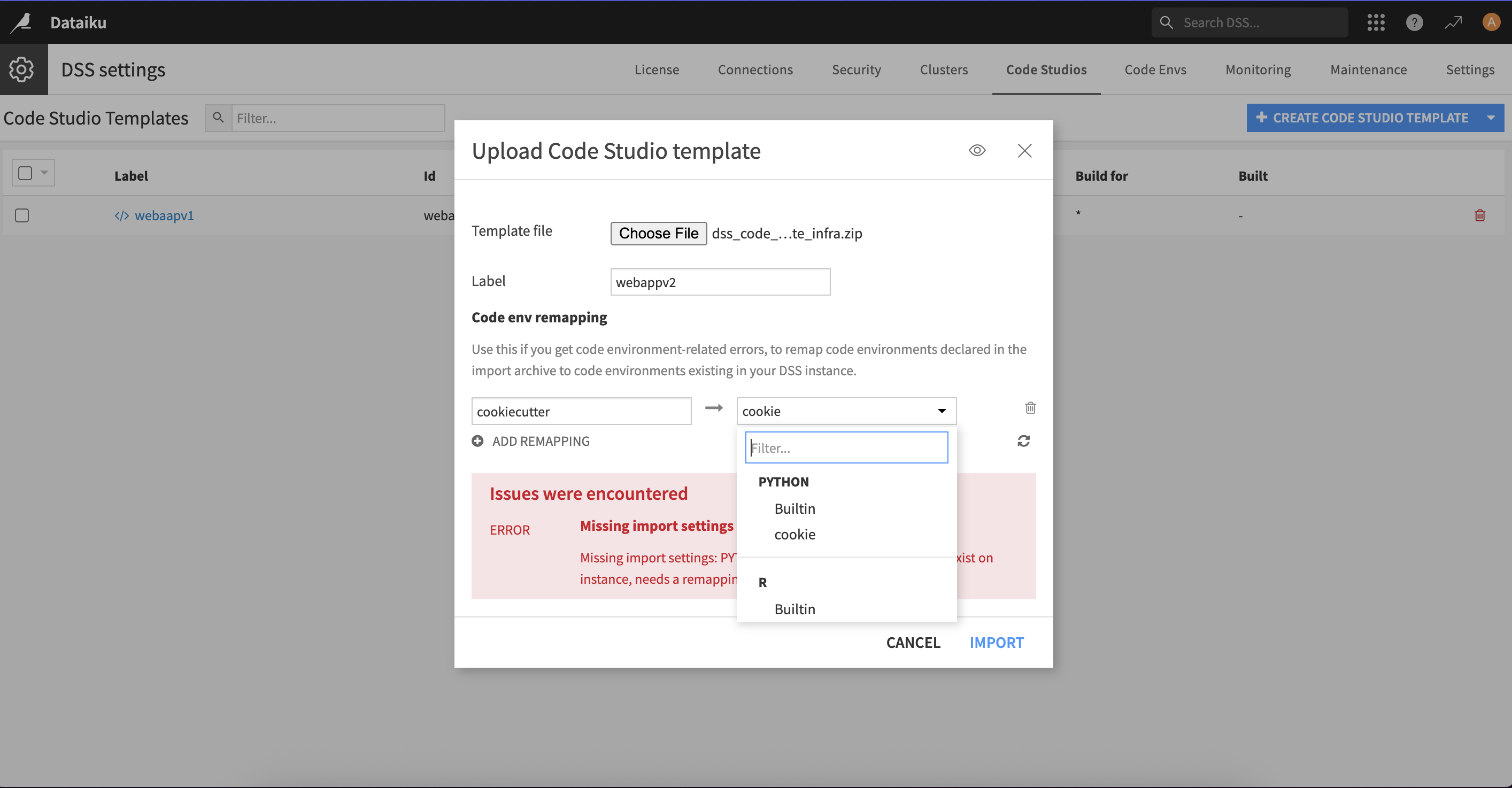
Task: Open the bulk selection dropdown arrow
Action: tap(44, 173)
